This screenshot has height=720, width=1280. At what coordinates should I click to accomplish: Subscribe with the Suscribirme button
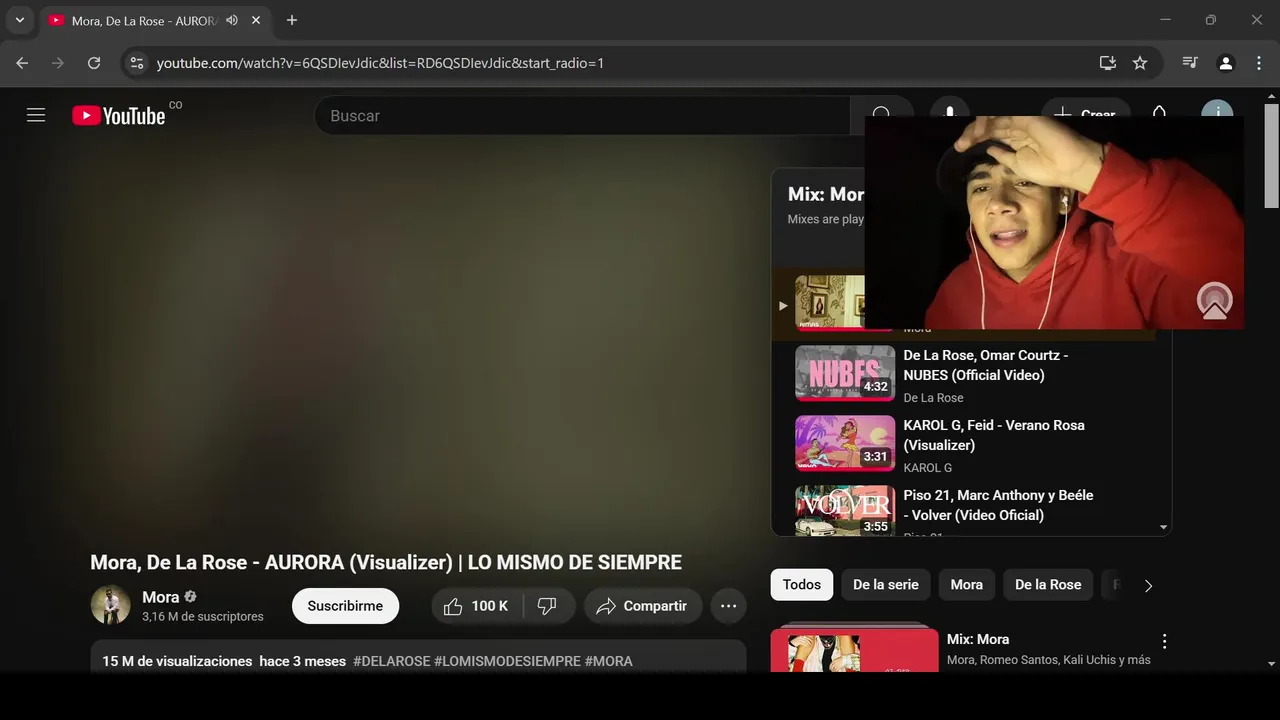point(345,606)
